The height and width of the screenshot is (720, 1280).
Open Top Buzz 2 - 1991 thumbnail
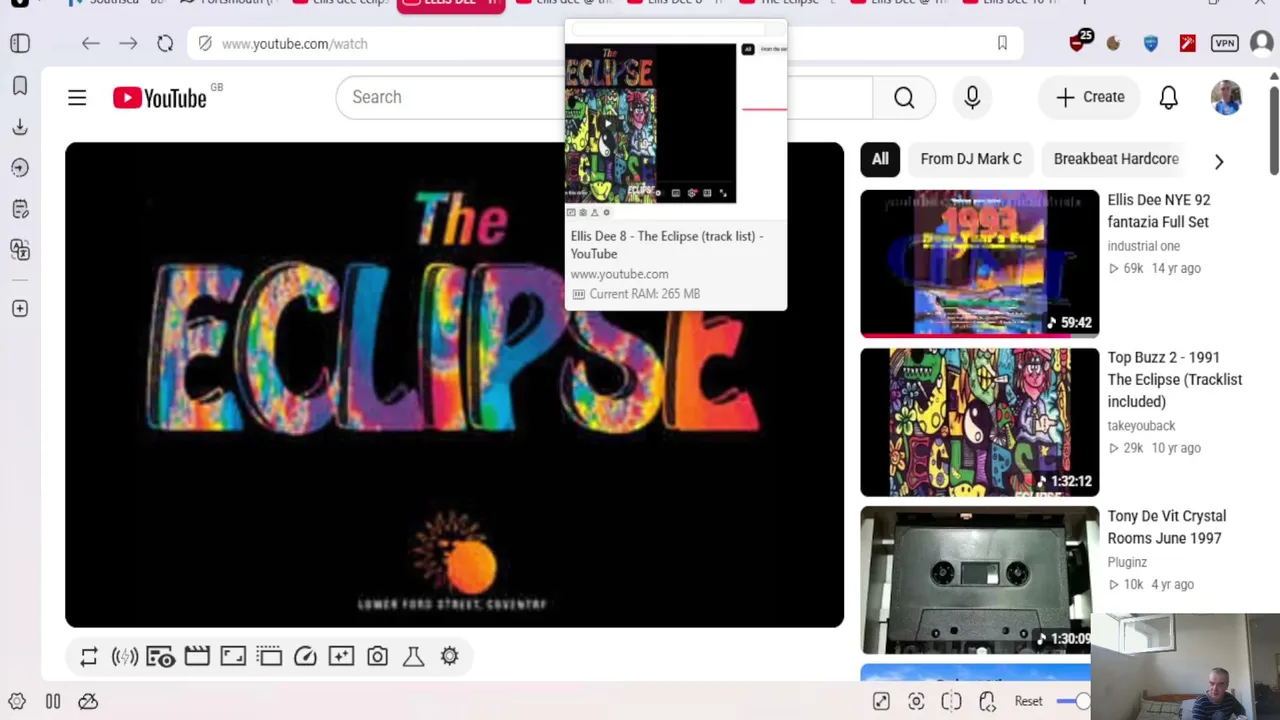pyautogui.click(x=980, y=422)
